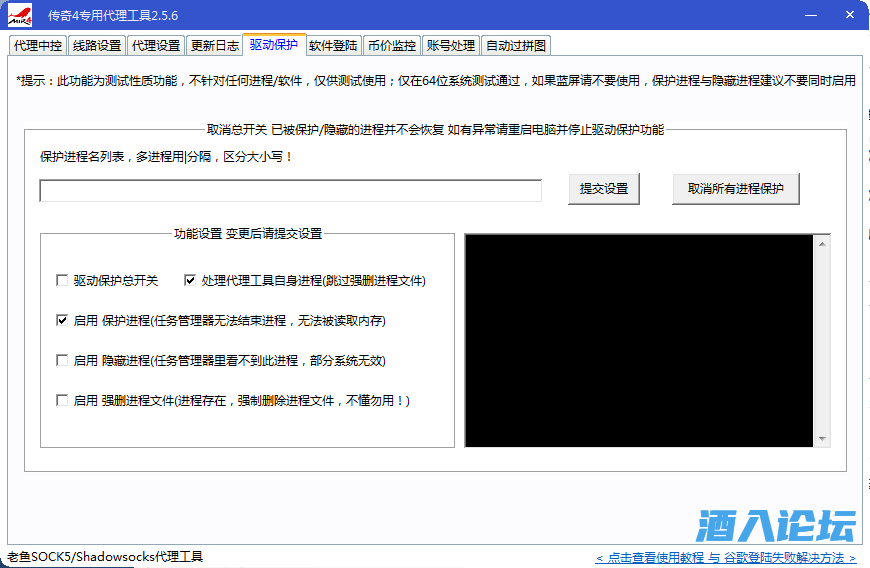Click the app logo in the title bar
870x568 pixels.
pos(20,16)
